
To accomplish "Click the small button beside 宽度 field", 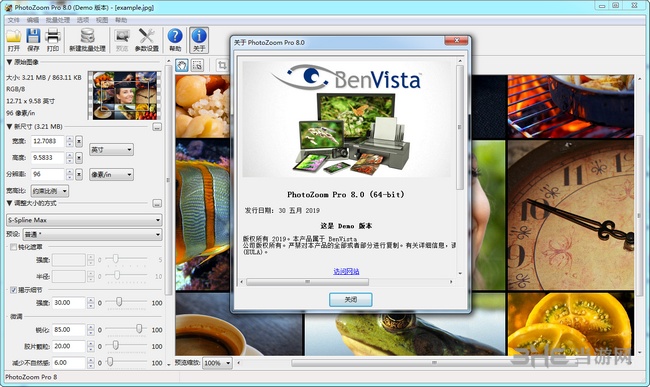I will pos(79,141).
